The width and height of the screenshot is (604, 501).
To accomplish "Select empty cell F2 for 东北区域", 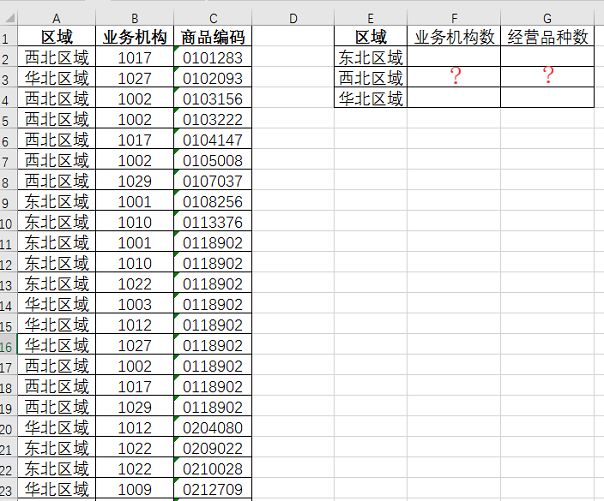I will click(454, 57).
